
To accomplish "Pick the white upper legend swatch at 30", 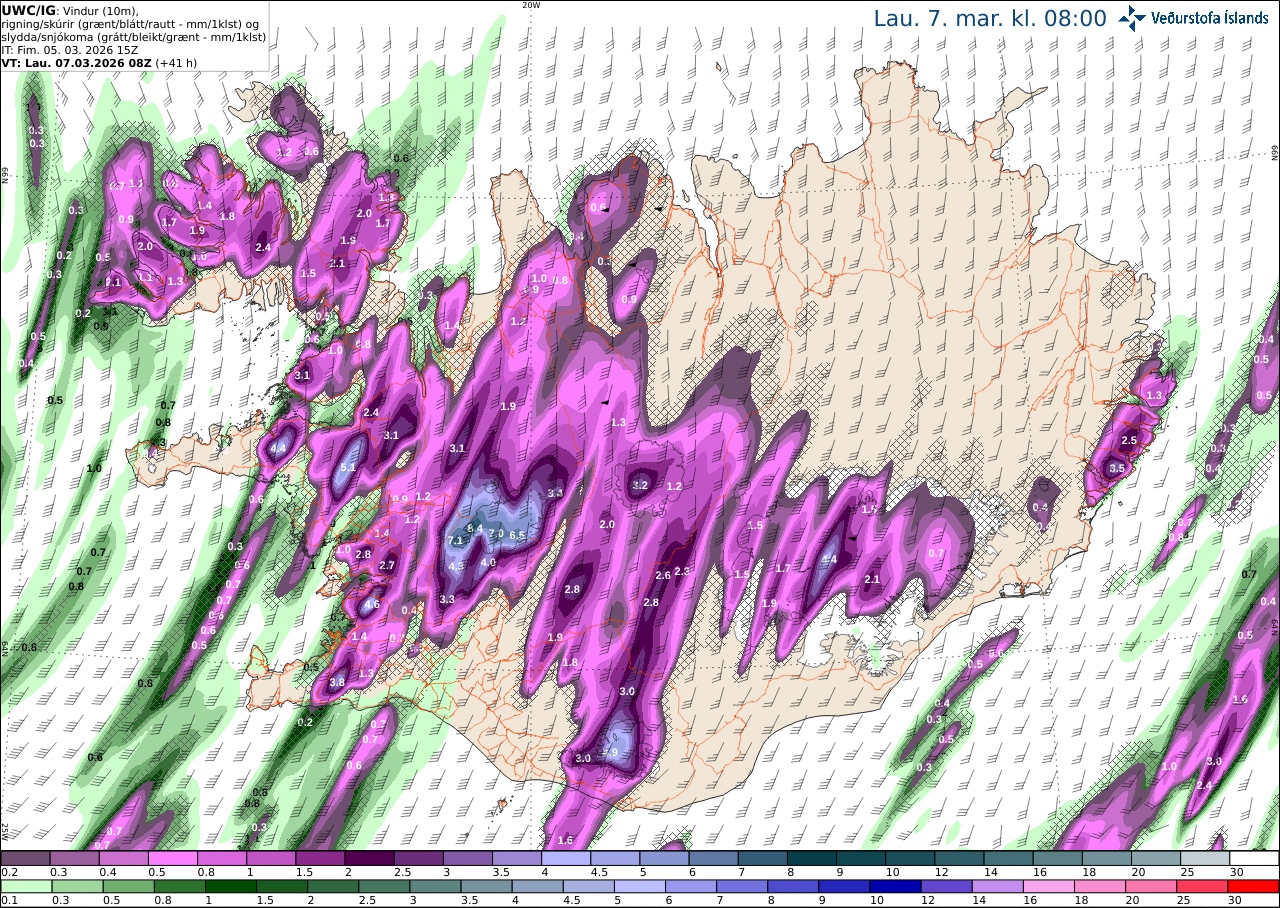I will (1255, 858).
